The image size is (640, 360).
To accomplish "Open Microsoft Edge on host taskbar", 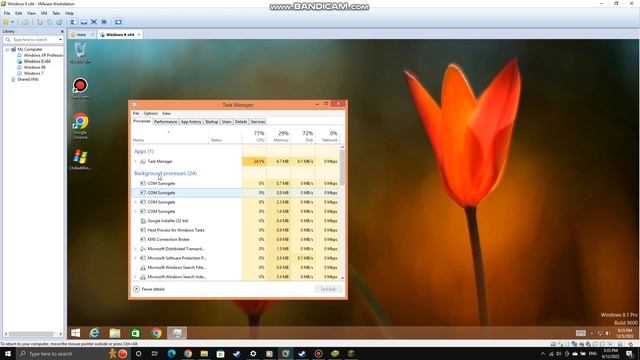I will point(171,354).
